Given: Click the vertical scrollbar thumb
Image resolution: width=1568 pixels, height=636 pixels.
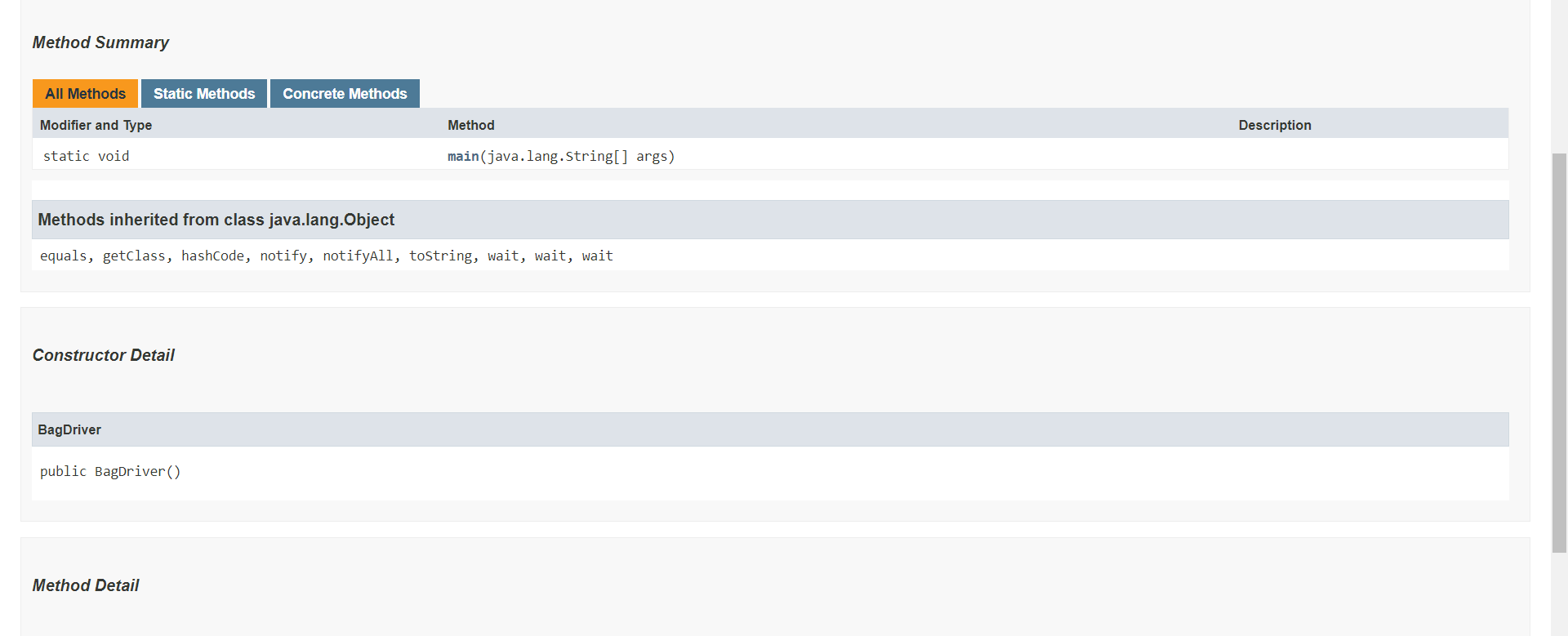Looking at the screenshot, I should pyautogui.click(x=1559, y=353).
